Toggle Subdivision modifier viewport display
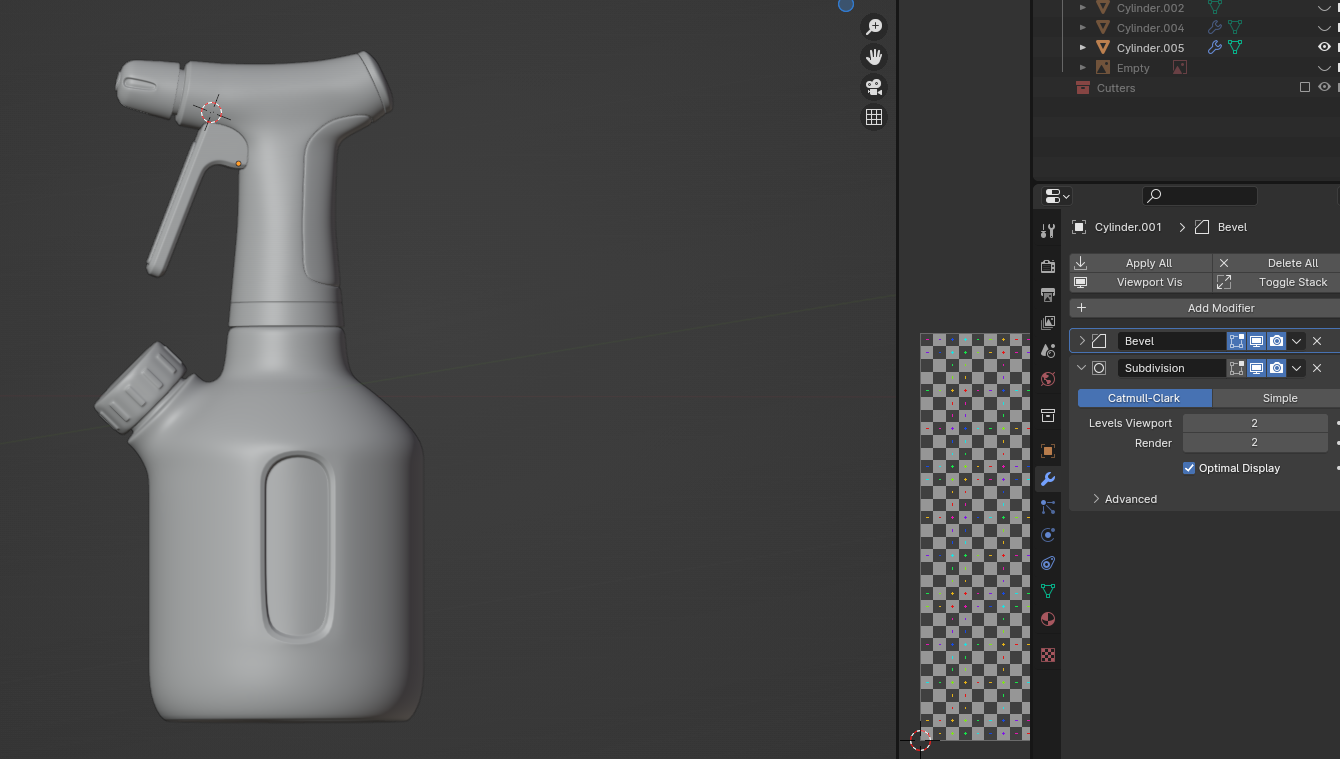 [x=1257, y=368]
